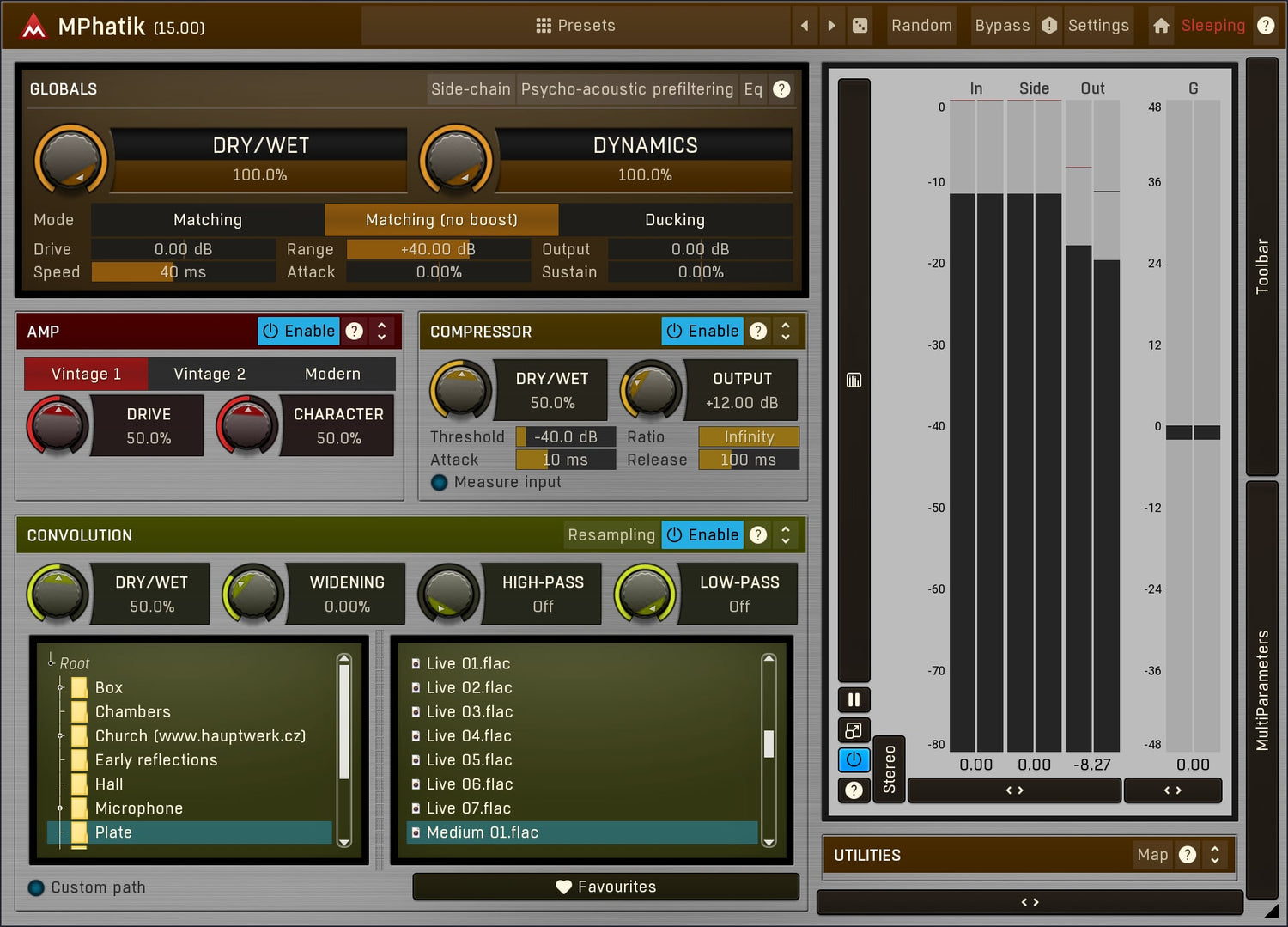
Task: Pause the level meters
Action: (x=854, y=700)
